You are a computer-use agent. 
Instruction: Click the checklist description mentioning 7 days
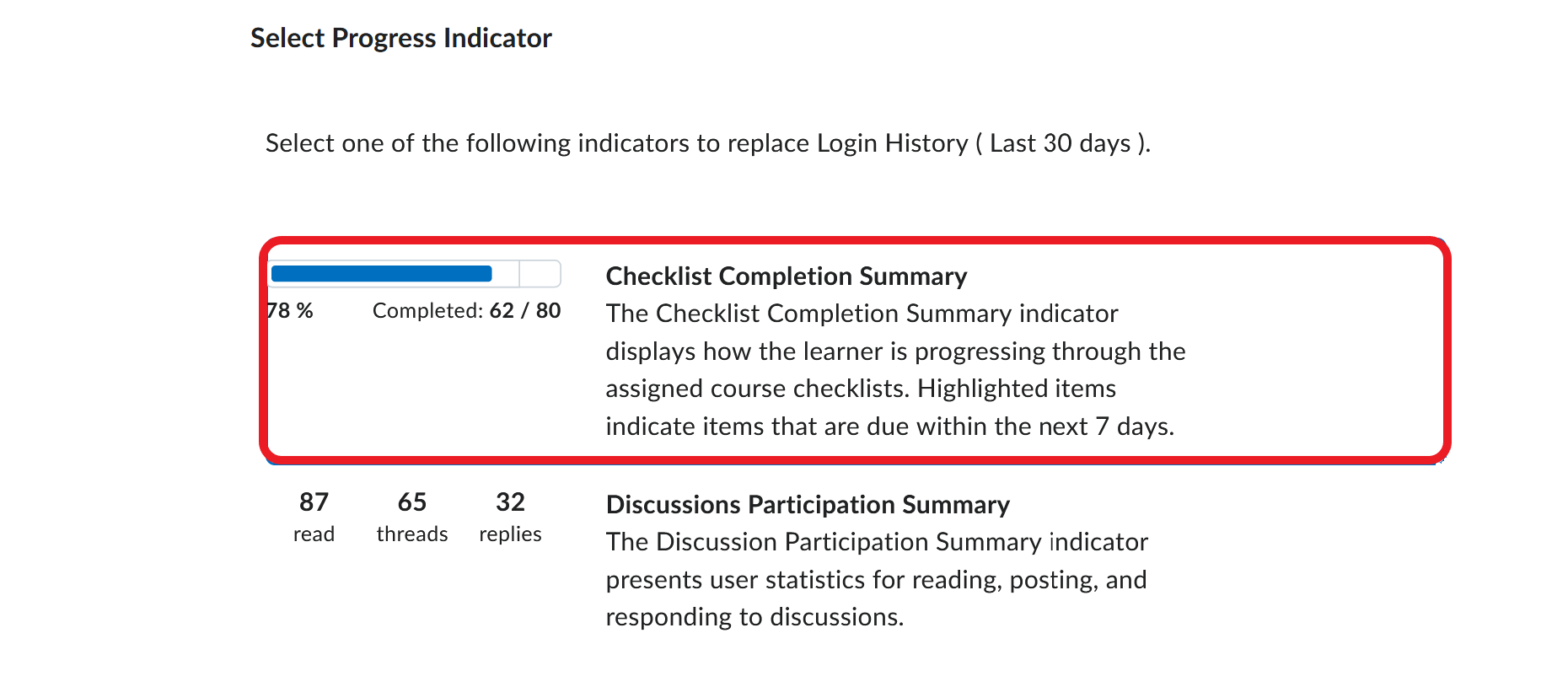tap(891, 426)
